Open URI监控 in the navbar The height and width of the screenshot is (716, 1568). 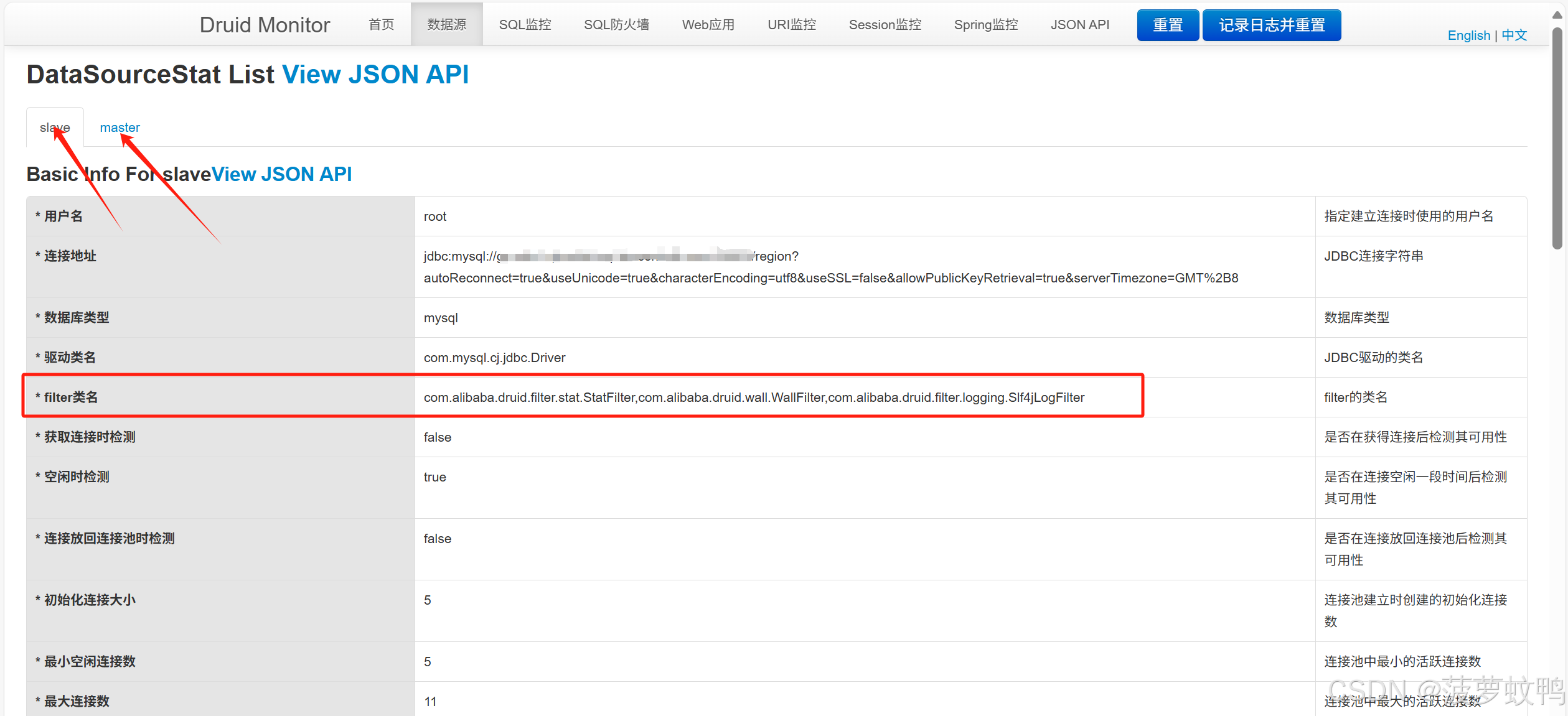click(x=791, y=25)
